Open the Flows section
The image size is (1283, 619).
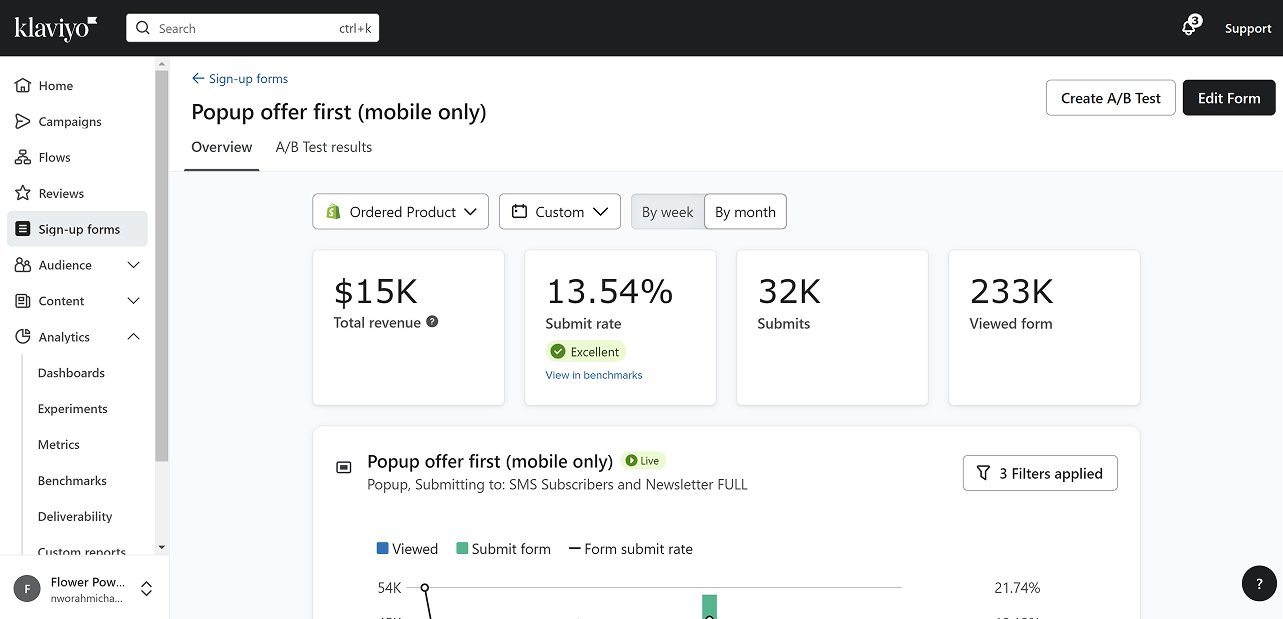click(54, 158)
